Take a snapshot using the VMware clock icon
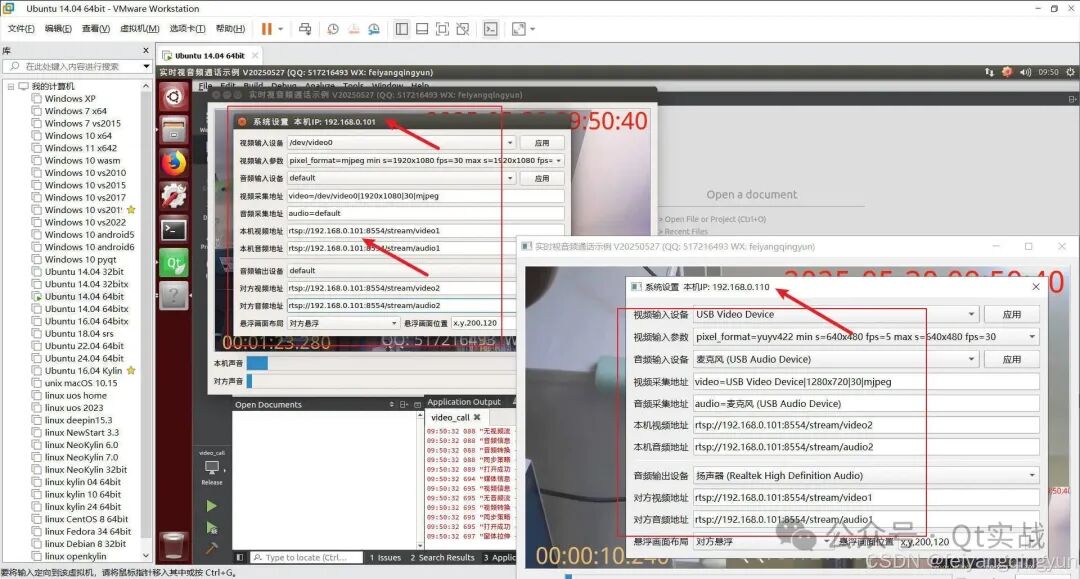Screen dimensions: 1080x579 (x=333, y=28)
